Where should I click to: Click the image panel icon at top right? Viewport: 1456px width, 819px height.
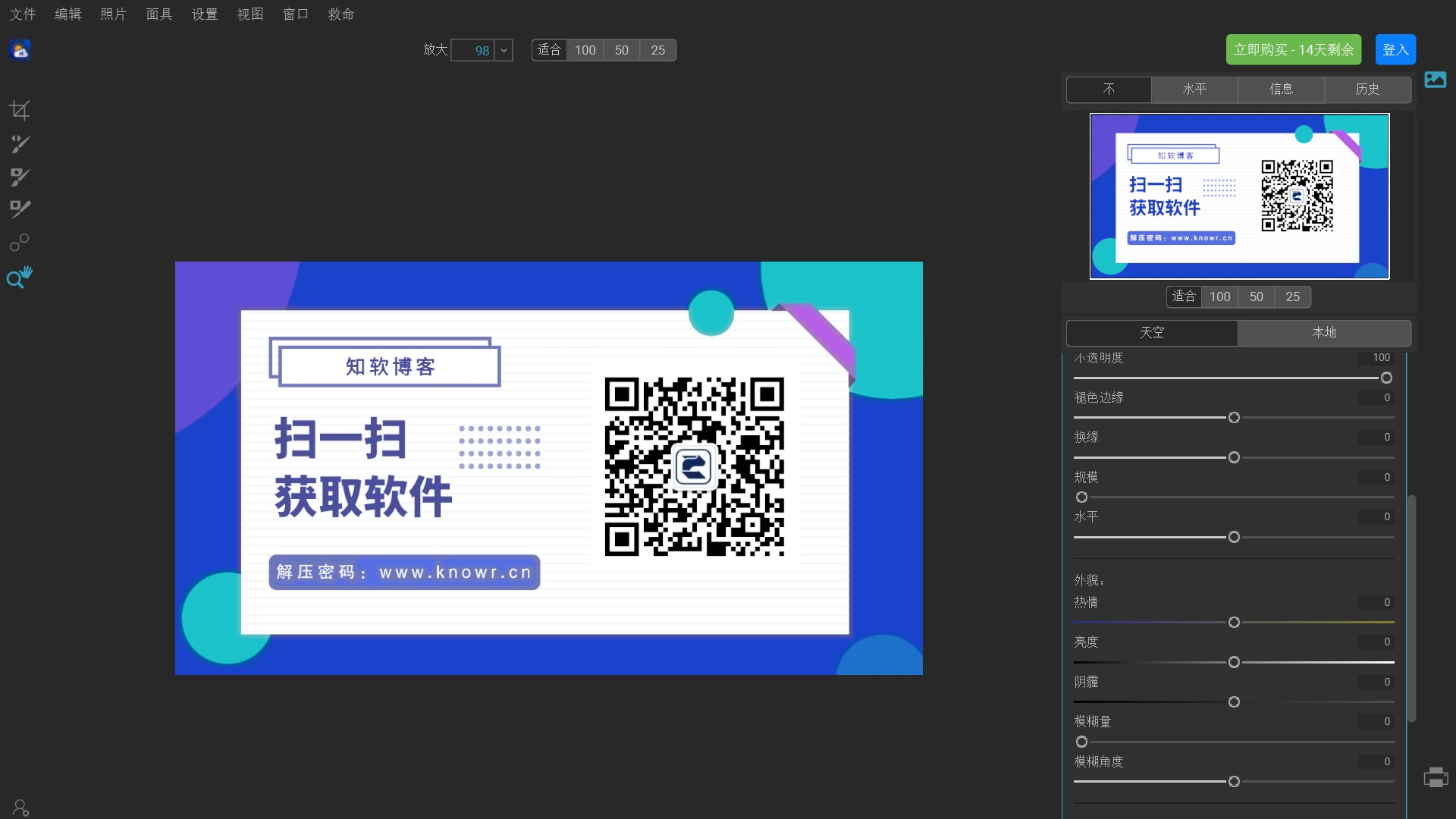click(x=1436, y=80)
